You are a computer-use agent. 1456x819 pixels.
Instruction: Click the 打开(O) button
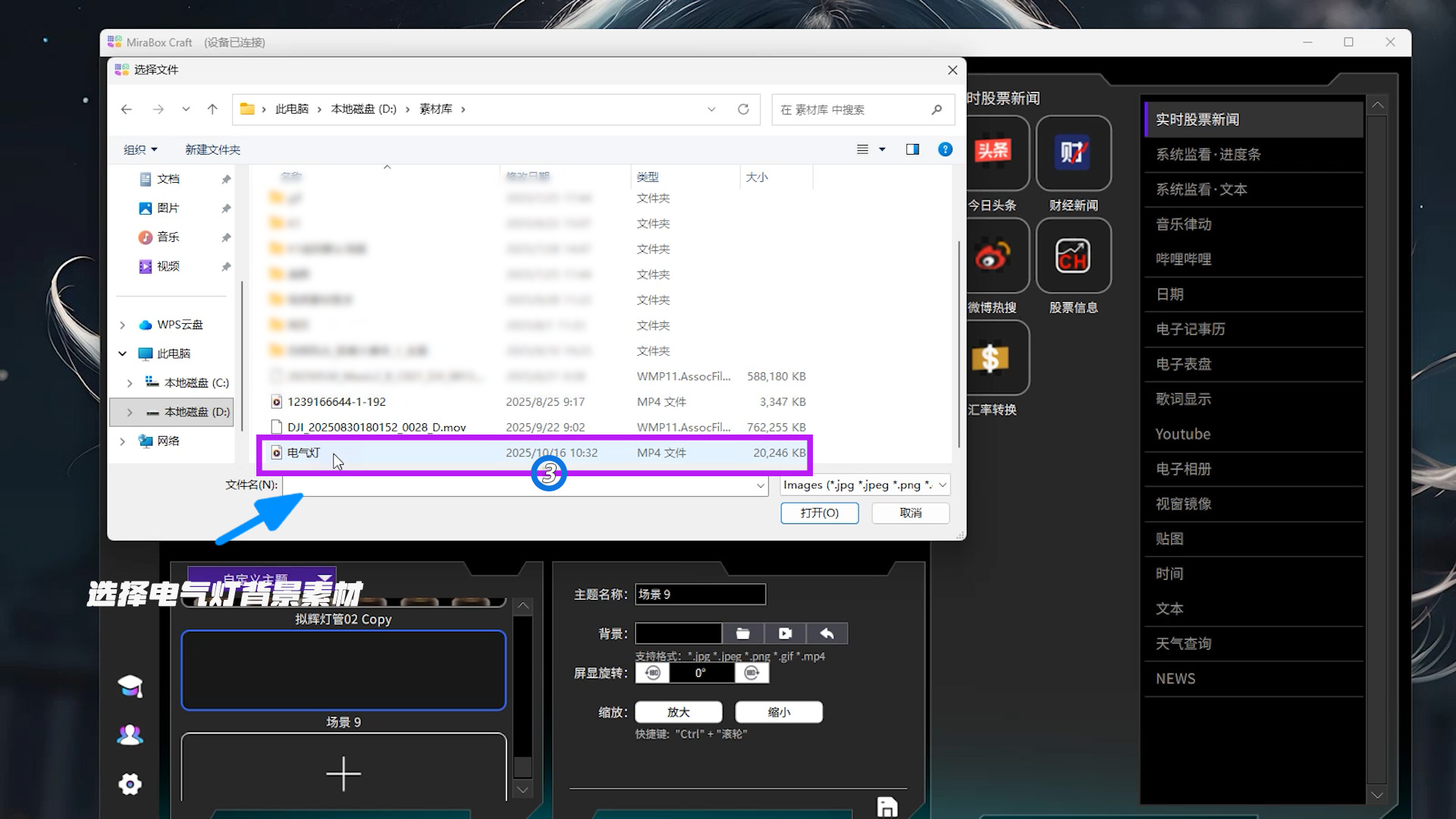click(x=819, y=513)
